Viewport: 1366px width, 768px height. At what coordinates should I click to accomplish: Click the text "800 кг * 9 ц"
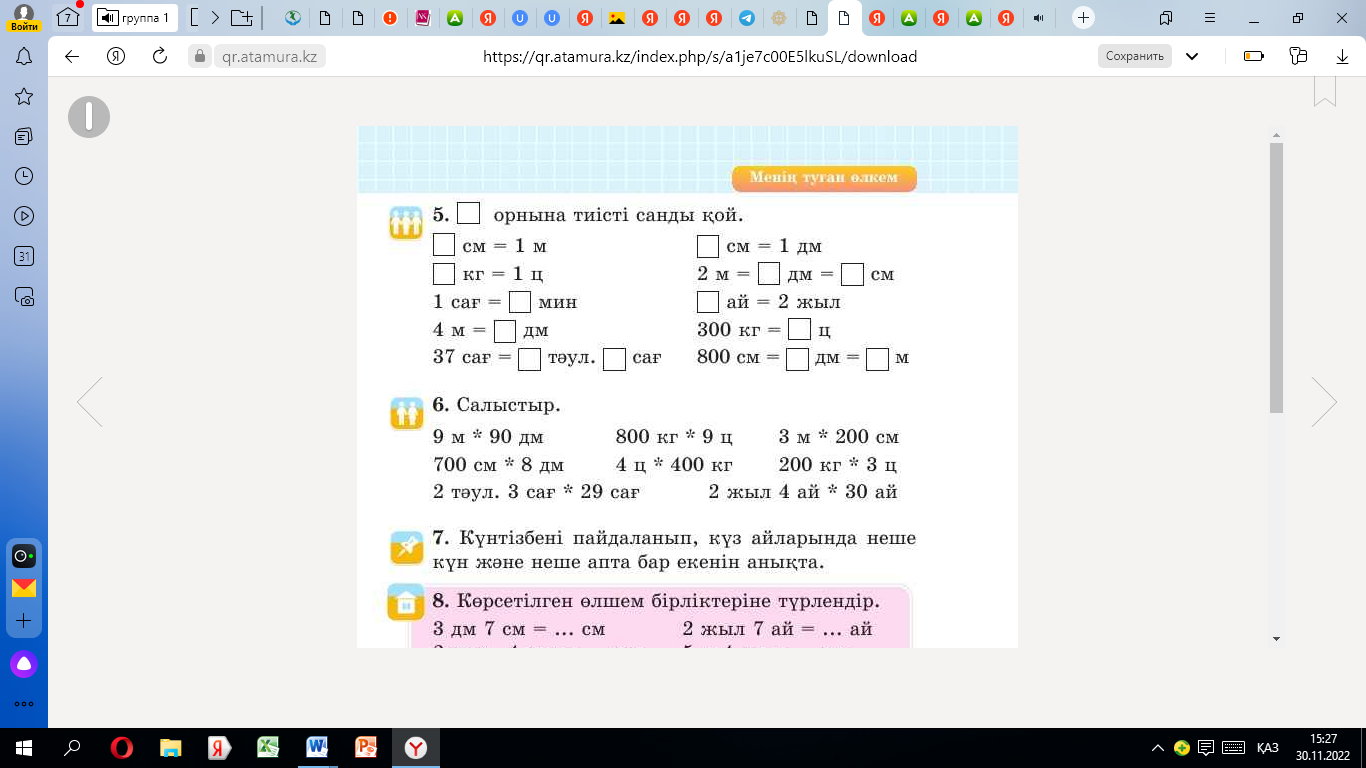point(675,437)
